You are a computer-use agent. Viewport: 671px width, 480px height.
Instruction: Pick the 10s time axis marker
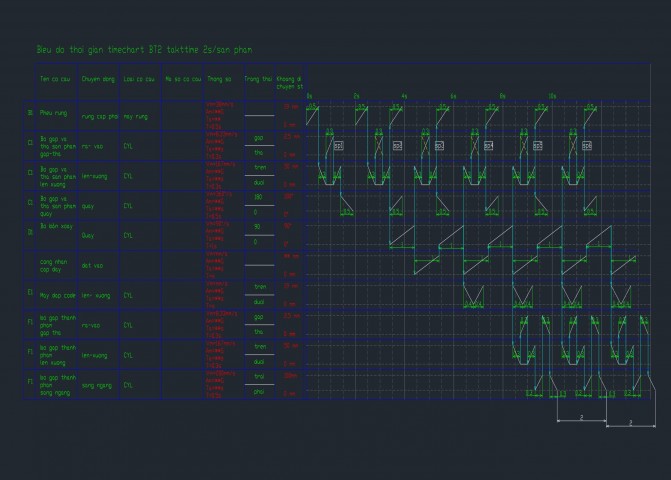[552, 96]
